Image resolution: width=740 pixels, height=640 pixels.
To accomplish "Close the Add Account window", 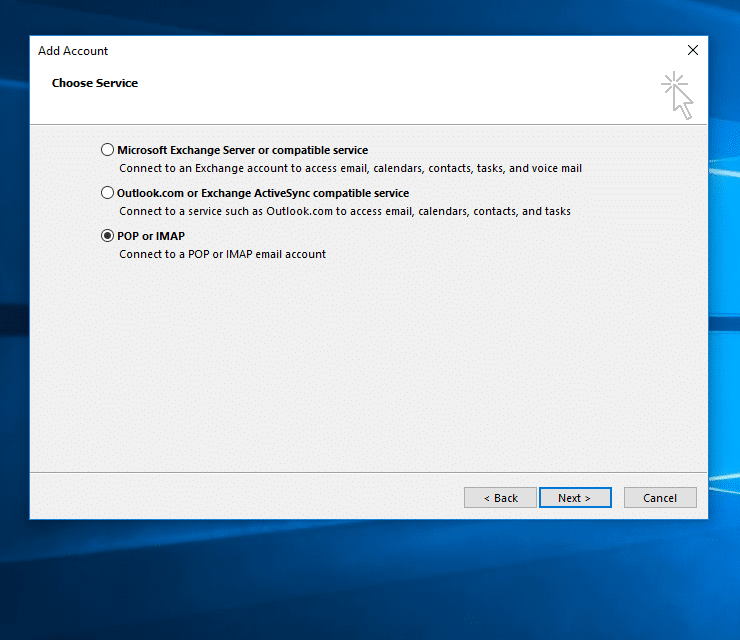I will pyautogui.click(x=692, y=50).
